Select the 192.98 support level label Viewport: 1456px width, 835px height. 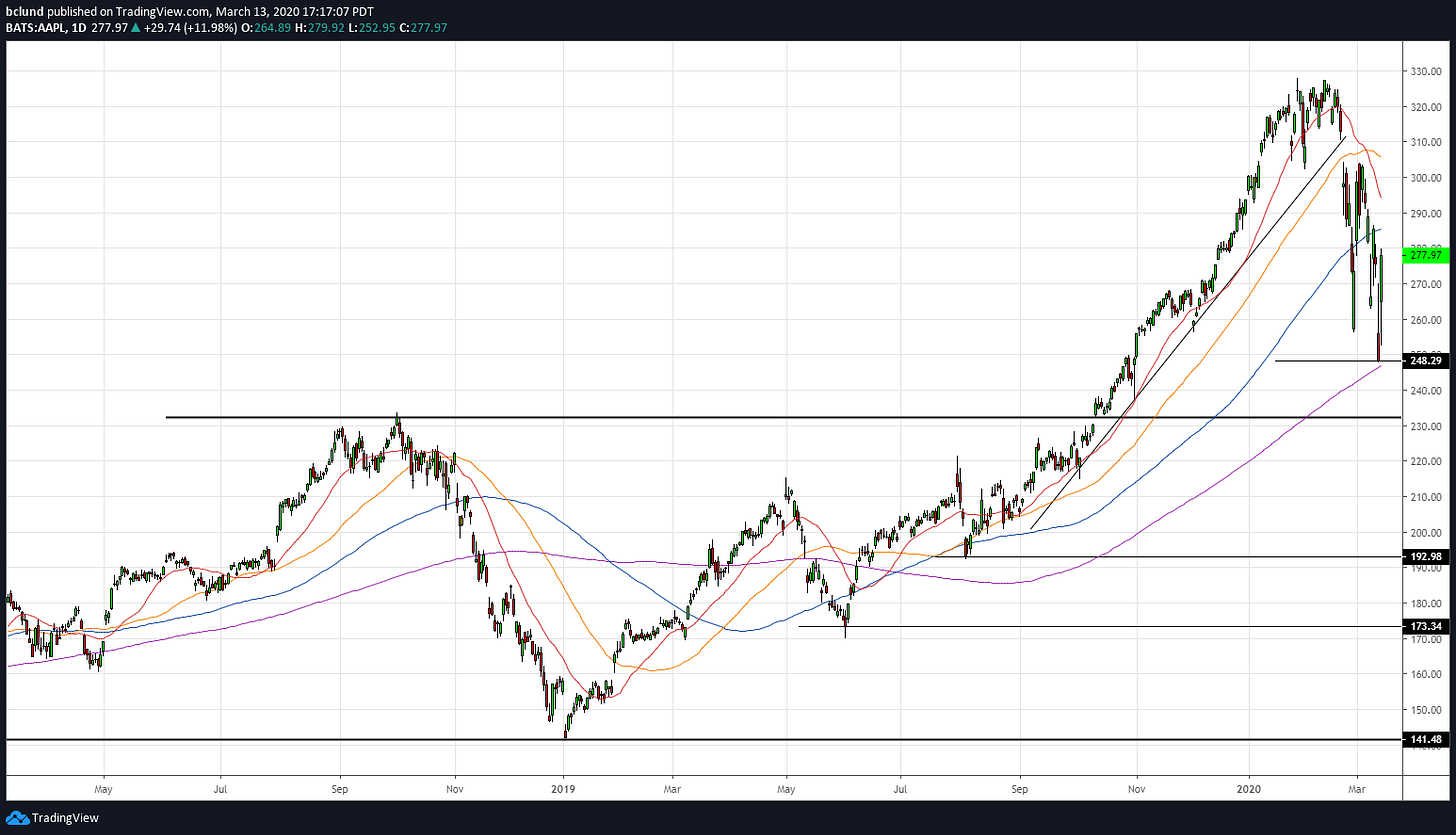click(1426, 557)
